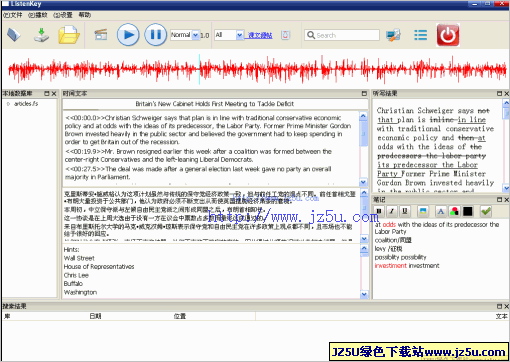Open the All filter dropdown
Screen dimensions: 510x362
(239, 35)
